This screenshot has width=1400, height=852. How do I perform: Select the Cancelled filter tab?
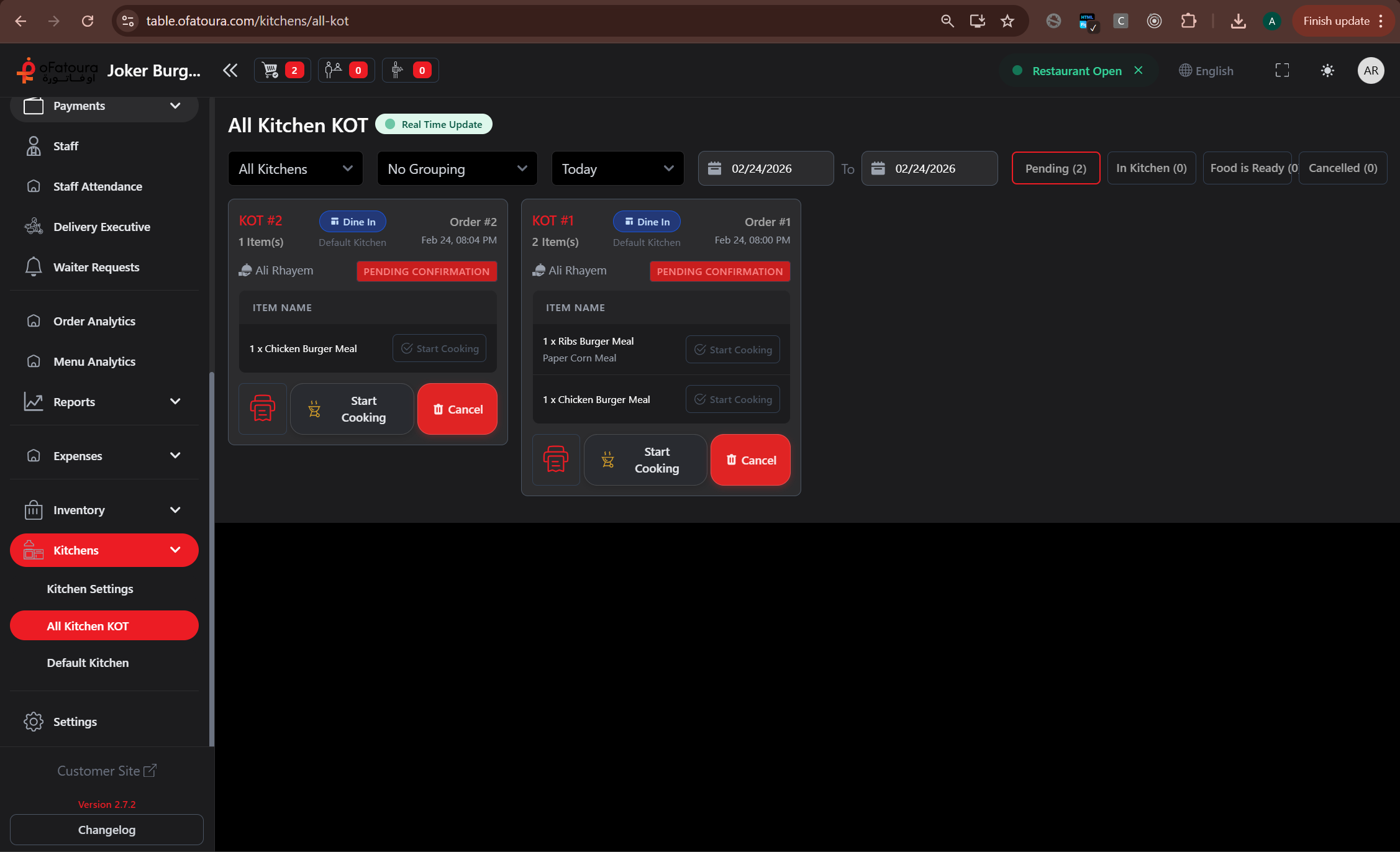pyautogui.click(x=1342, y=168)
